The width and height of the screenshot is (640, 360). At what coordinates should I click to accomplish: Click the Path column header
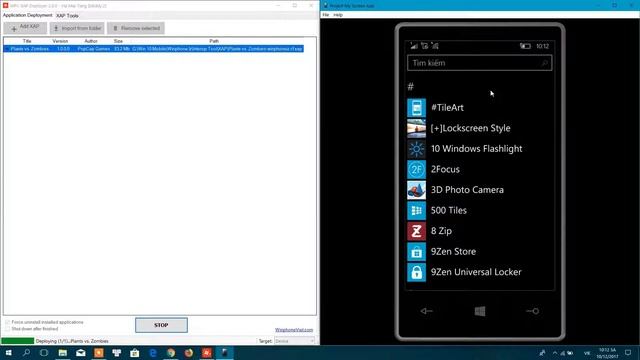coord(214,41)
